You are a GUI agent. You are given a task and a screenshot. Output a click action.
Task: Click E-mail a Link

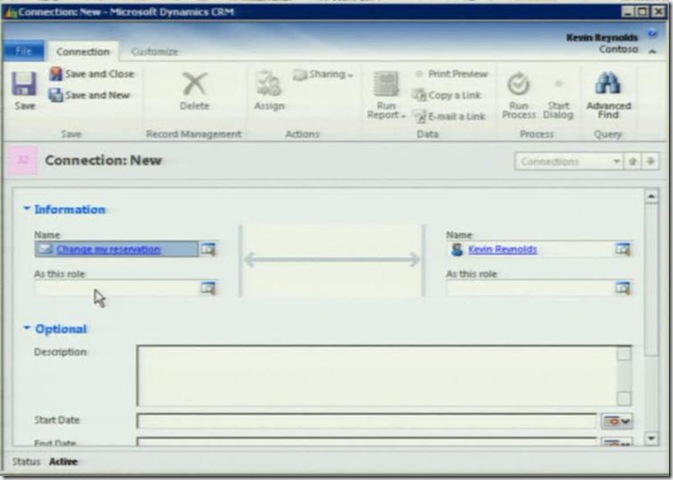pos(449,116)
